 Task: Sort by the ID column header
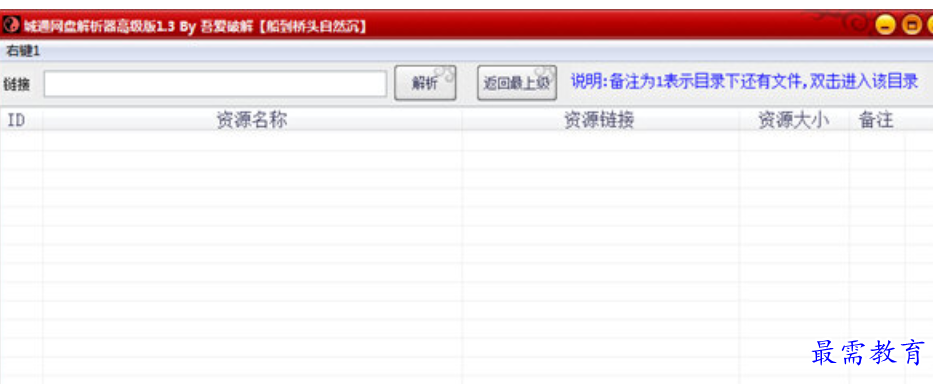pos(21,120)
